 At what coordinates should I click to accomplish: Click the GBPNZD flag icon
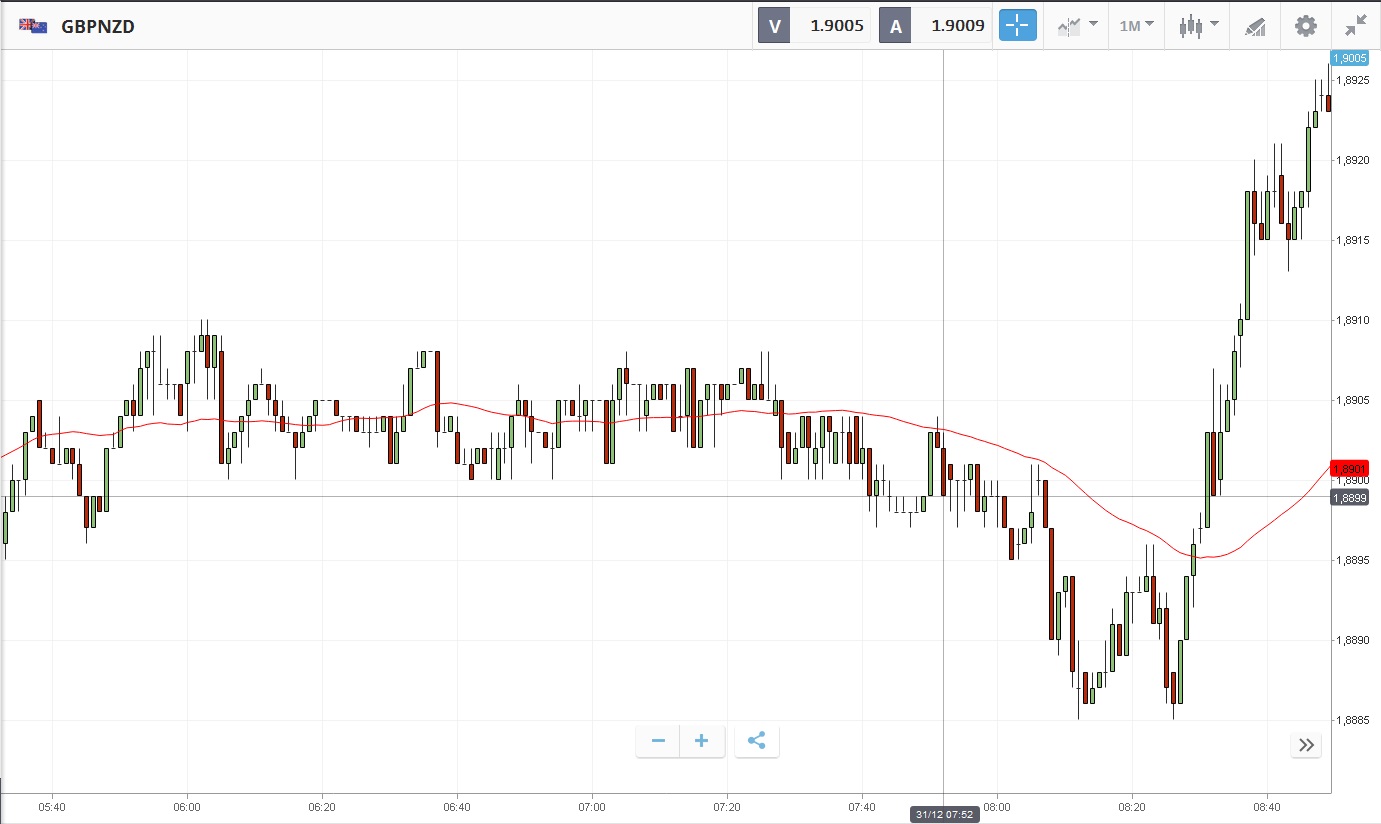click(33, 26)
